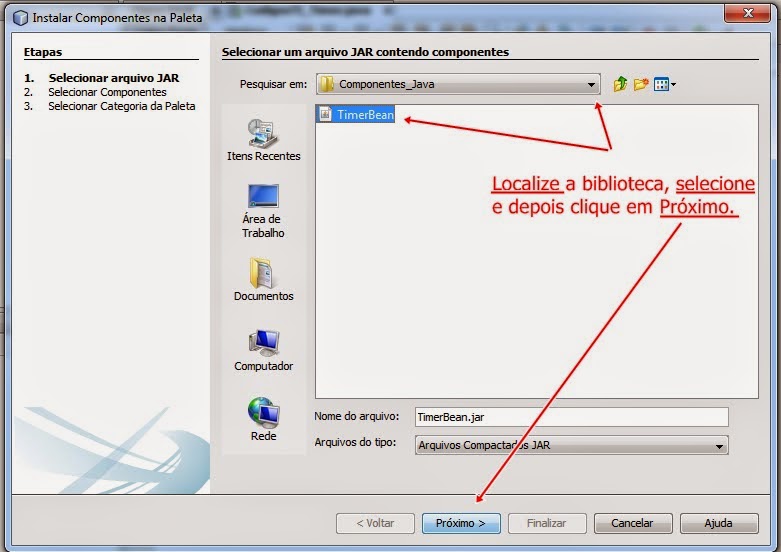Click the disabled < Voltar button
The image size is (781, 552).
[x=375, y=524]
